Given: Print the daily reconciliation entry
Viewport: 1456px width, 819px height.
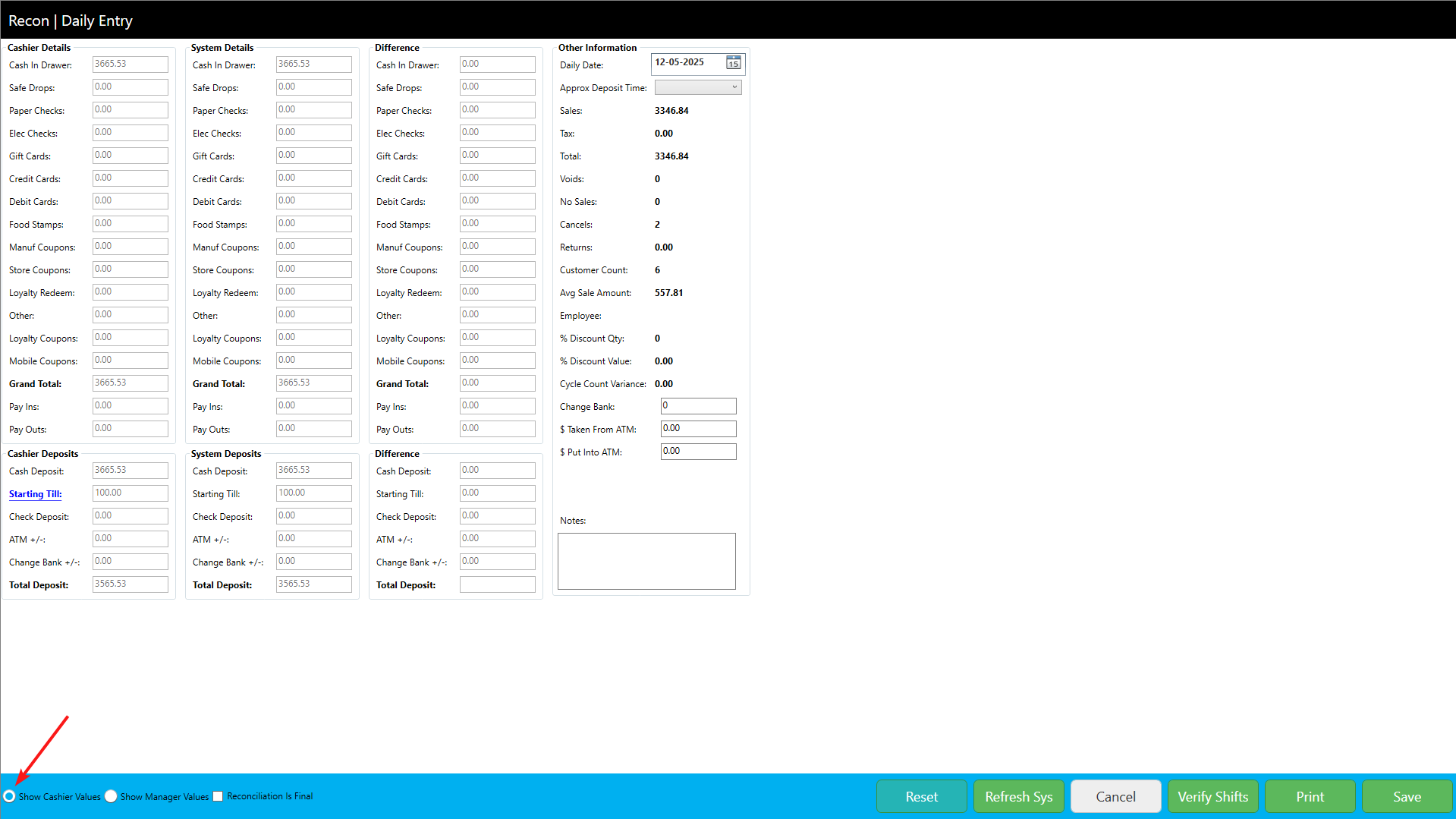Looking at the screenshot, I should (1310, 796).
